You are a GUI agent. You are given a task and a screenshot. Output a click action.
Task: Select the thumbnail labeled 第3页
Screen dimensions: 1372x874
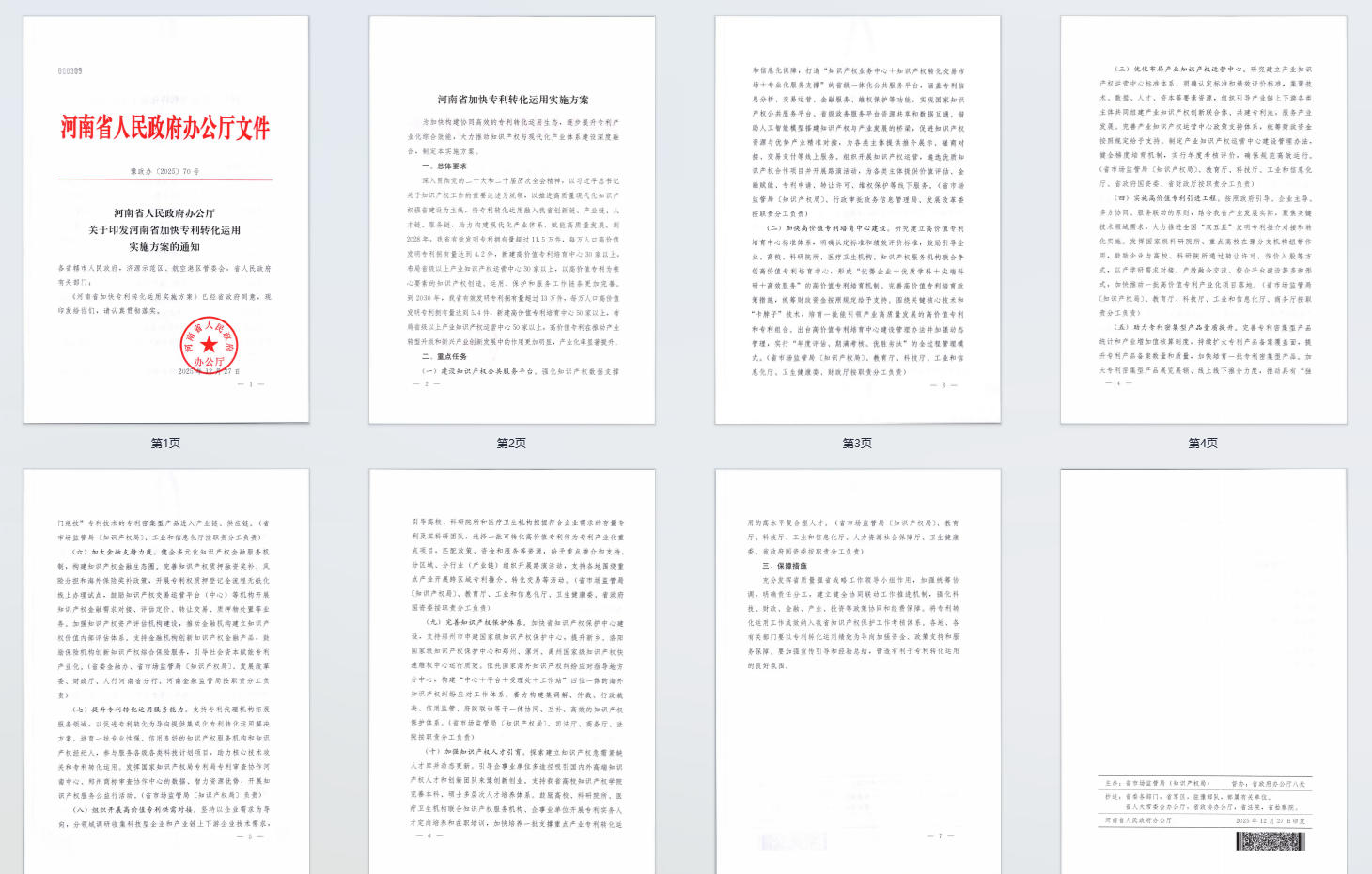point(858,219)
